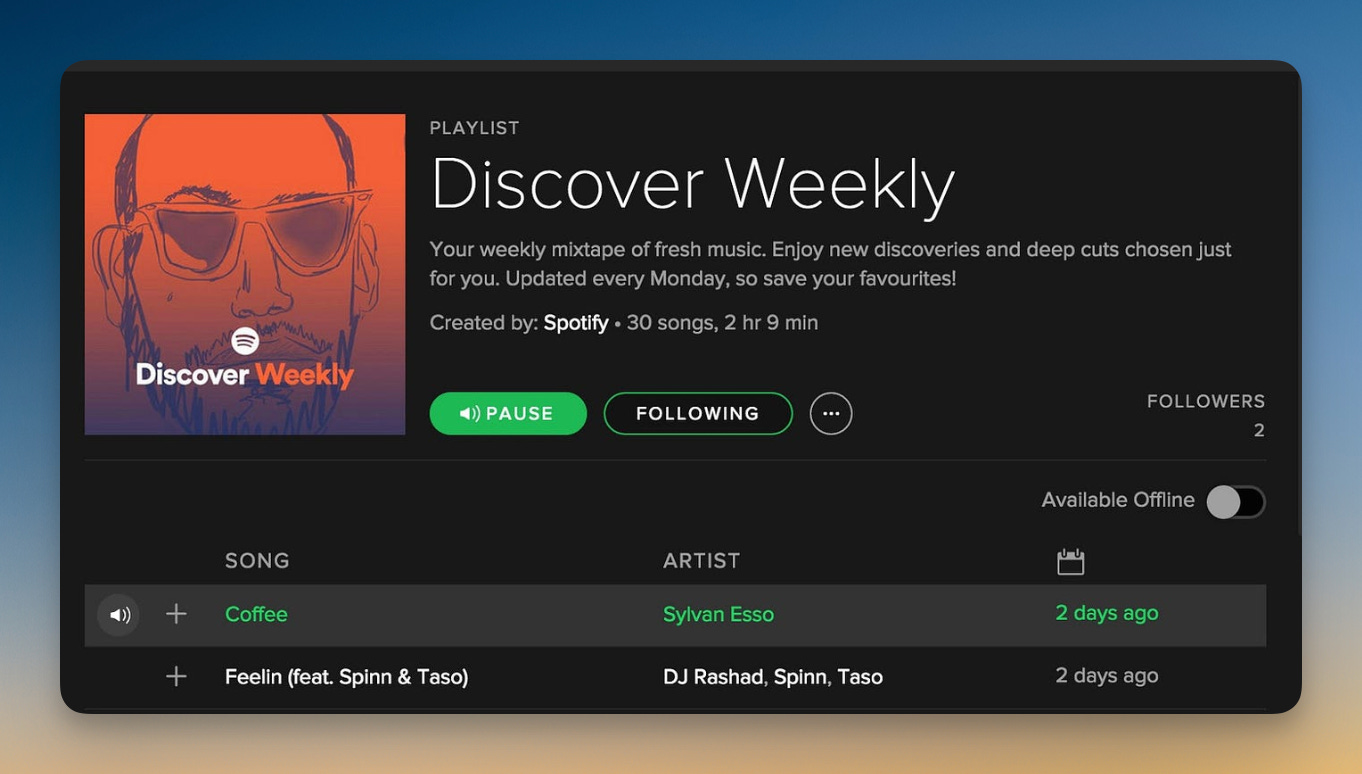Viewport: 1362px width, 774px height.
Task: Open the Spinn artist link
Action: click(799, 677)
